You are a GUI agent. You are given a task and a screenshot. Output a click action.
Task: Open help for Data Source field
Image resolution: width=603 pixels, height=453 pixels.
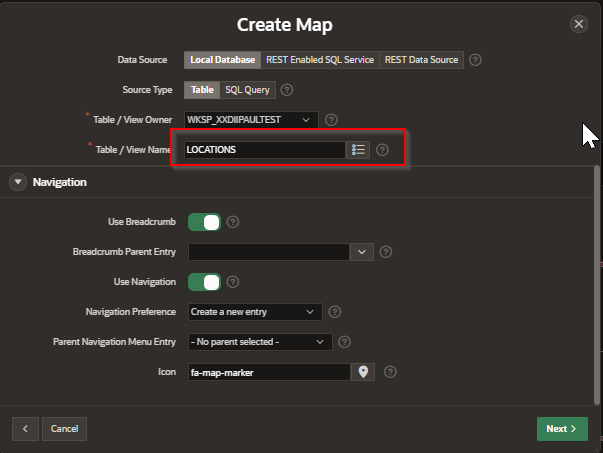pyautogui.click(x=475, y=60)
